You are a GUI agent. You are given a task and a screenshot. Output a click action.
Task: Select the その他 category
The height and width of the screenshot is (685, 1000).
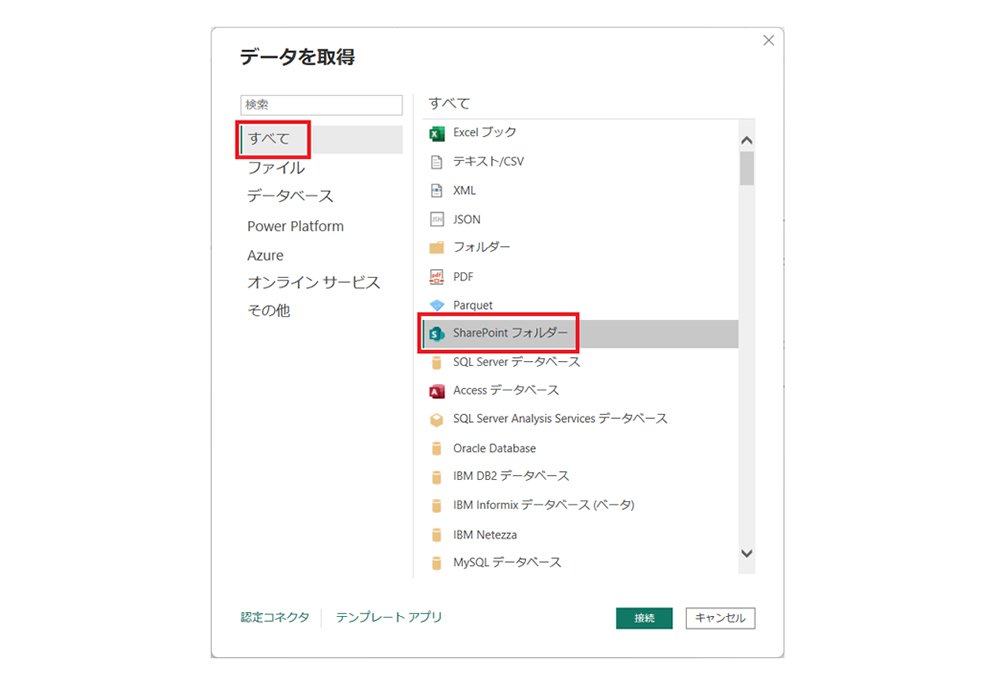tap(268, 311)
